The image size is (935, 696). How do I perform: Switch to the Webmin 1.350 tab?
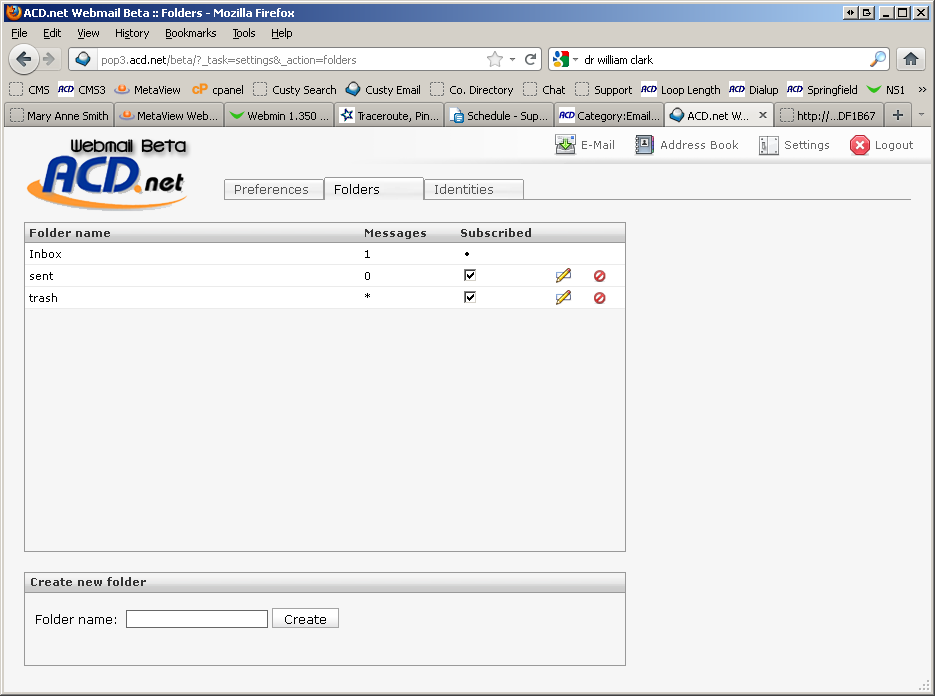(279, 115)
